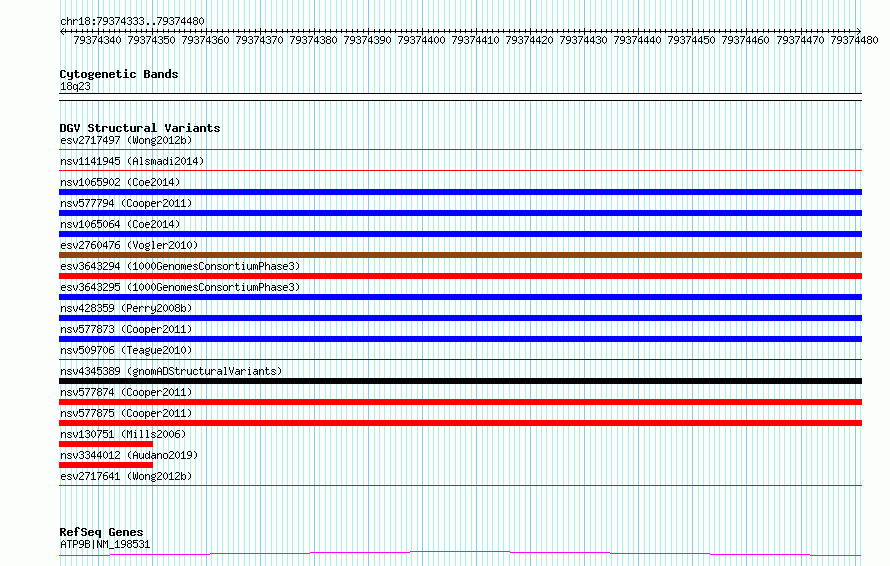Click the red esv3643294 variant bar
The width and height of the screenshot is (890, 566).
[460, 276]
